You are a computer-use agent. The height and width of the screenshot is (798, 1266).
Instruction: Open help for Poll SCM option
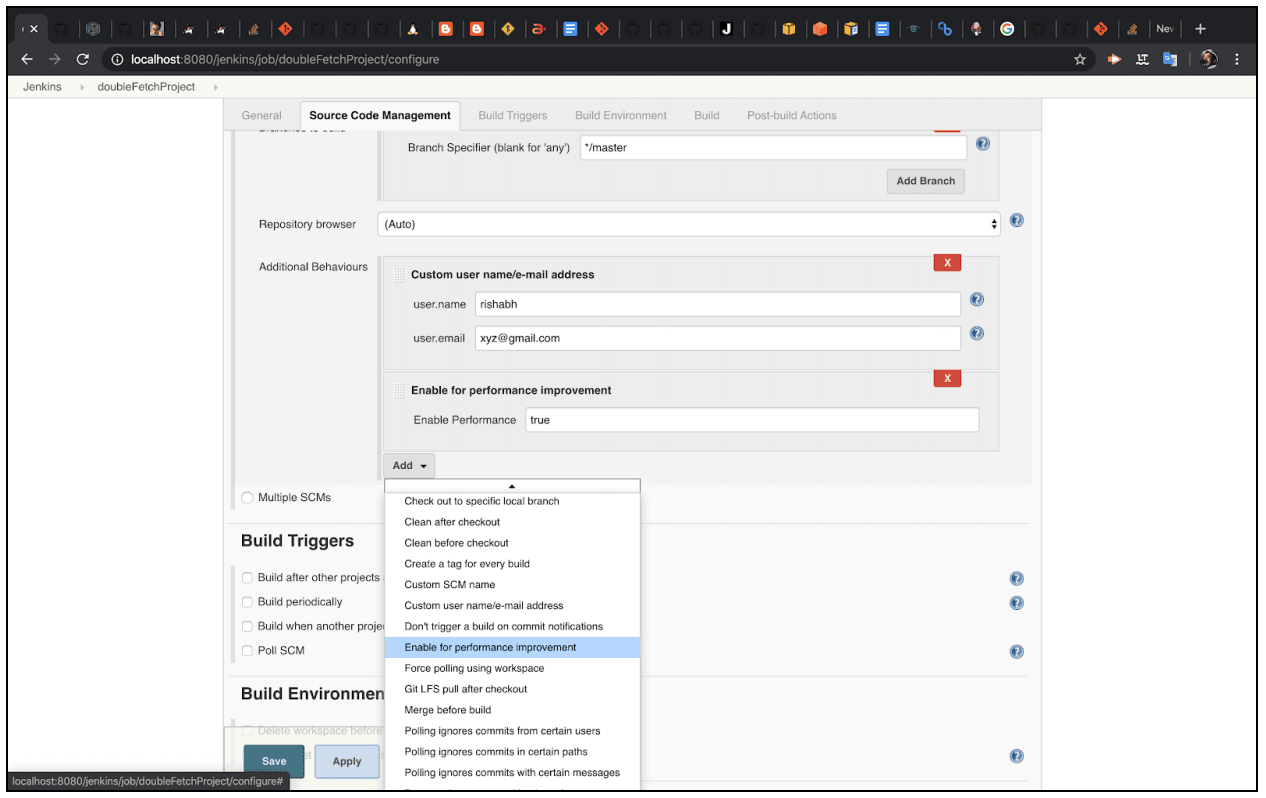pos(1016,651)
